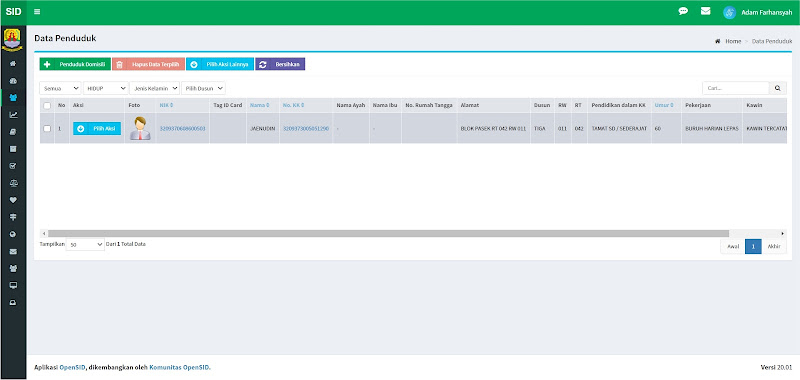800x380 pixels.
Task: Open the dashboard gauge icon in sidebar
Action: point(13,81)
